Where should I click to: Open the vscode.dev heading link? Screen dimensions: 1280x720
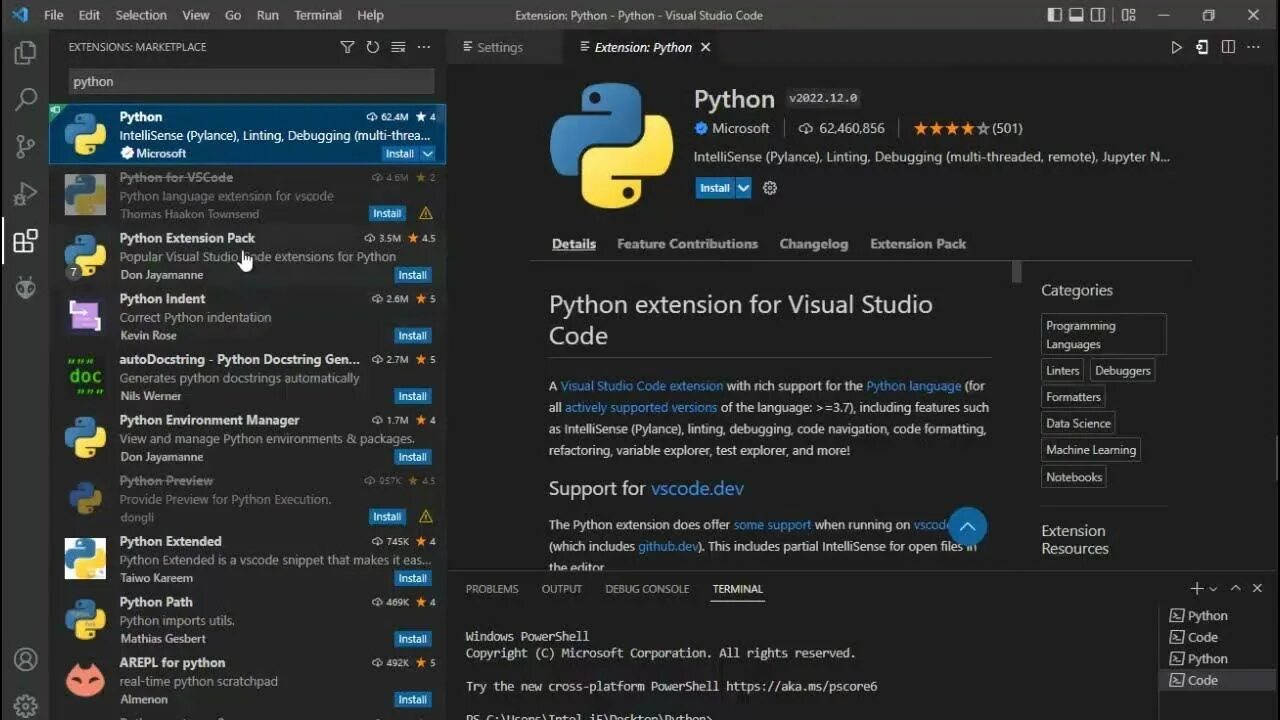[697, 489]
